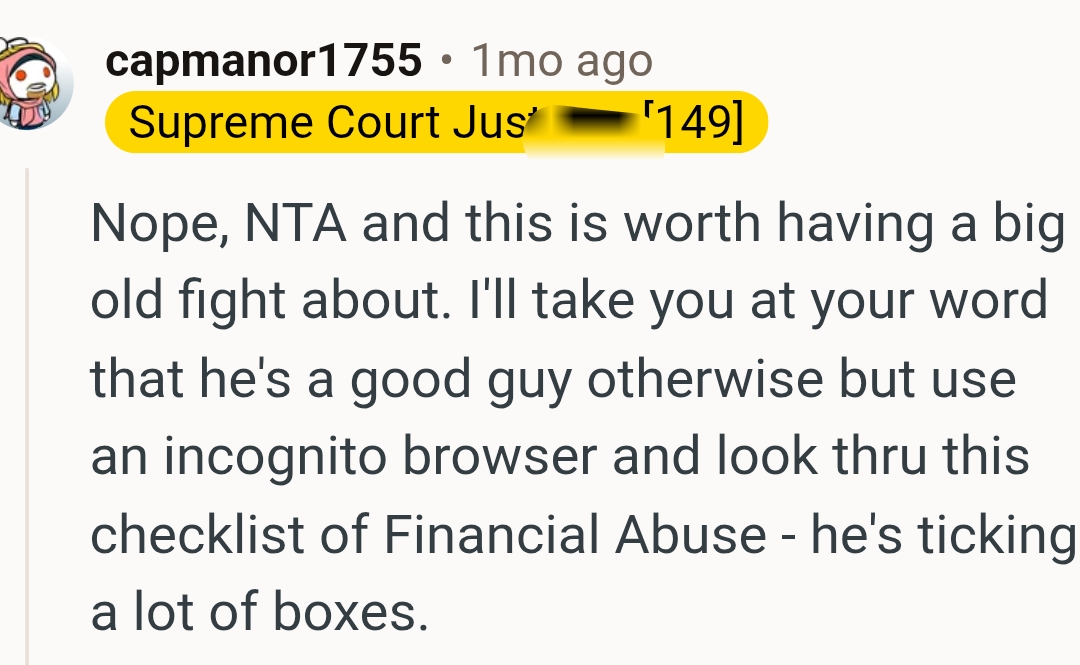The width and height of the screenshot is (1080, 665).
Task: Click the word thru in the comment
Action: 881,457
